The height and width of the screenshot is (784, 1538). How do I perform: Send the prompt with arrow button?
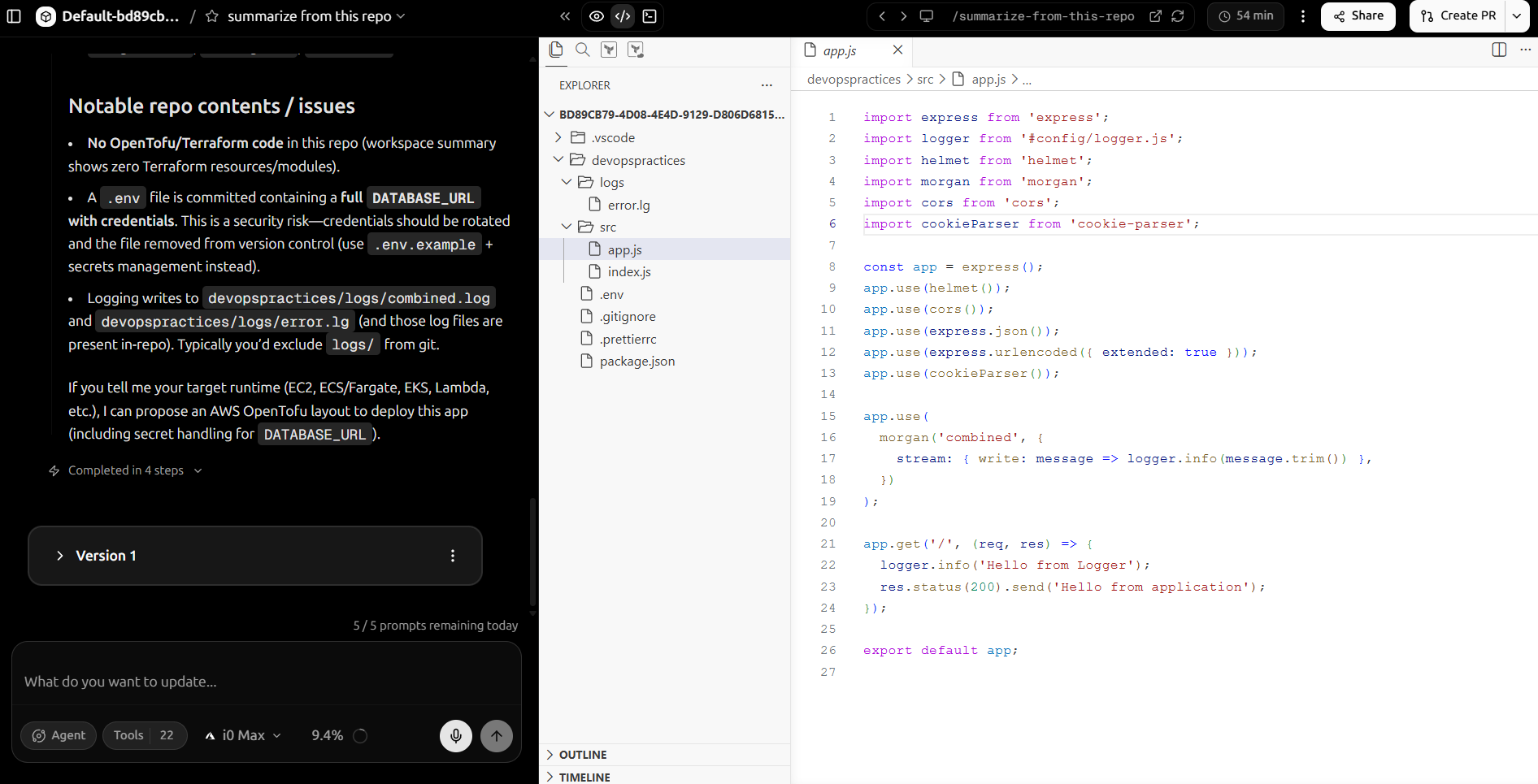497,736
